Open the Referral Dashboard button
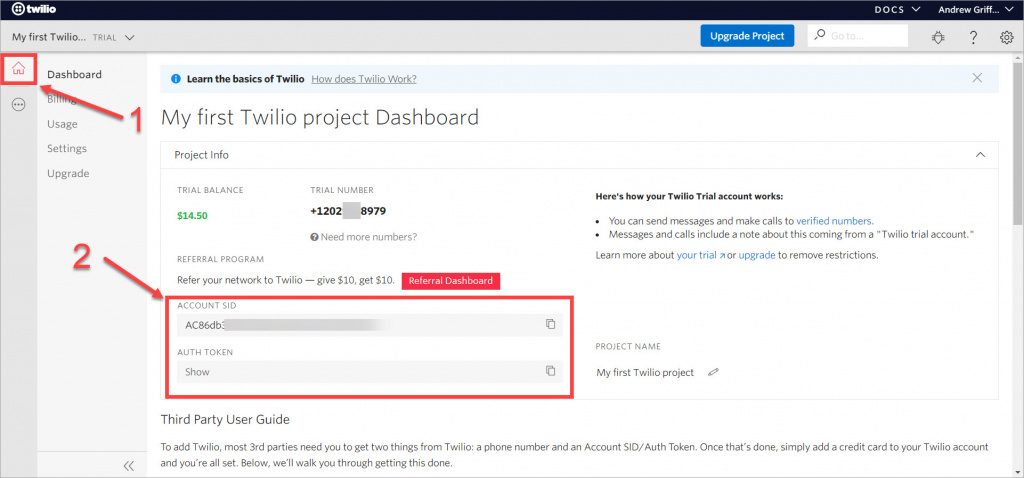This screenshot has height=478, width=1024. tap(451, 281)
